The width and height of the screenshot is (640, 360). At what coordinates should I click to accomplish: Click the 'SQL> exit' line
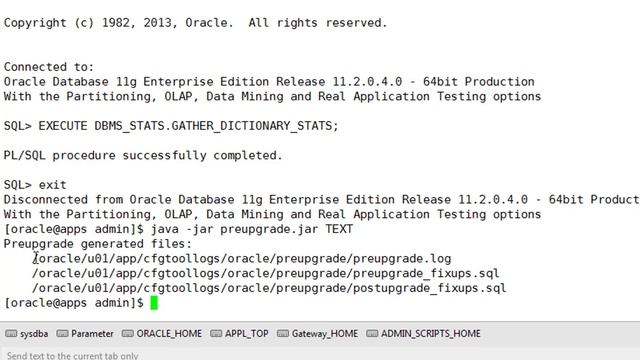[35, 185]
